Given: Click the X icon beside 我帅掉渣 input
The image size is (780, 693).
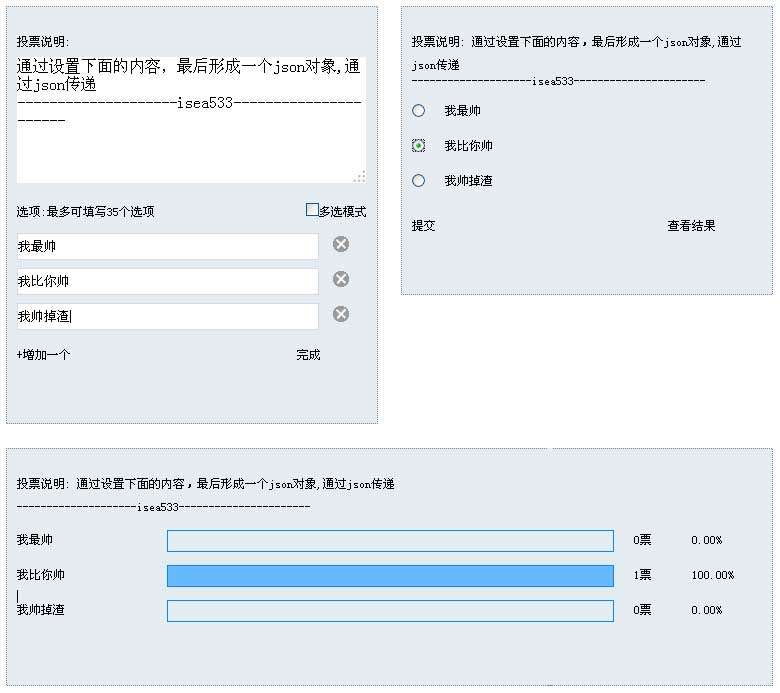Looking at the screenshot, I should pyautogui.click(x=341, y=314).
